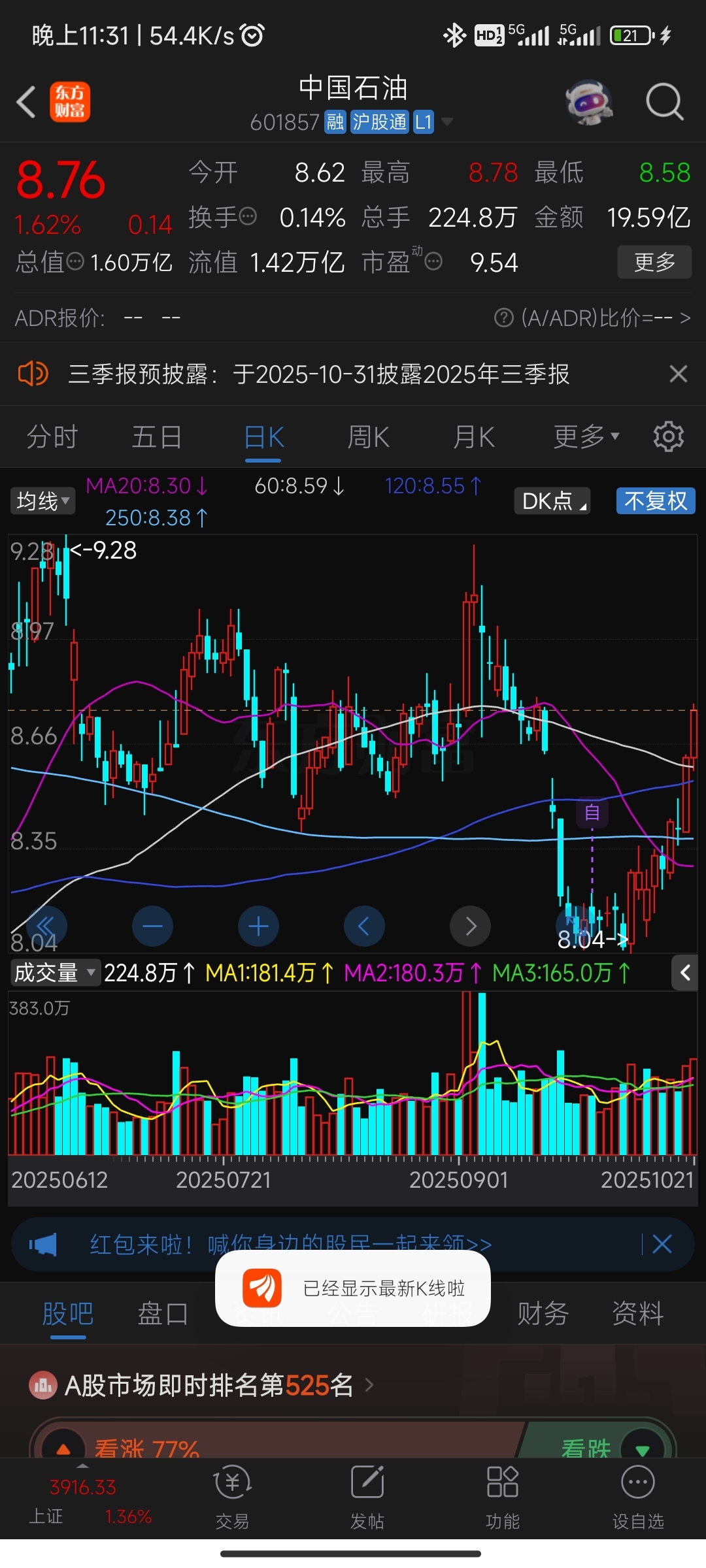Collapse side panel with white arrow button
This screenshot has height=1568, width=706.
tap(684, 973)
